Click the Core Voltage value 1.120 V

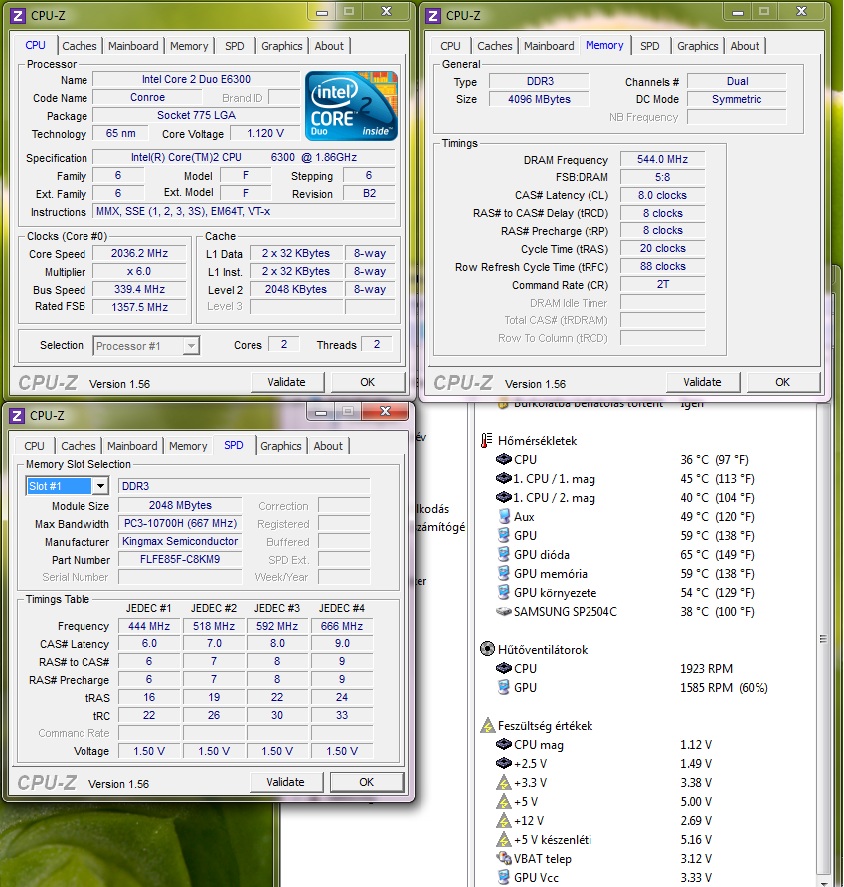(x=265, y=134)
